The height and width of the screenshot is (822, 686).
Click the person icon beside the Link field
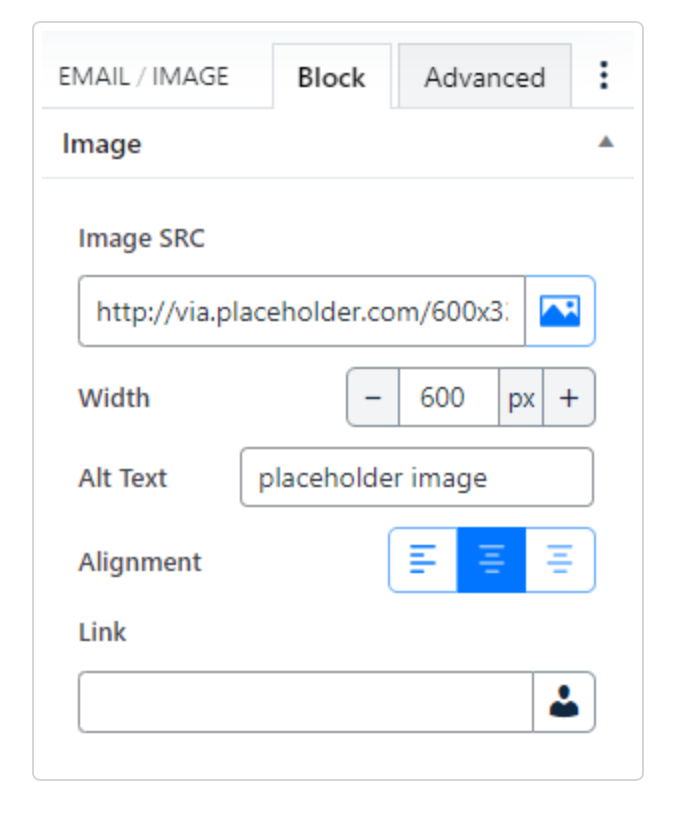click(x=564, y=702)
